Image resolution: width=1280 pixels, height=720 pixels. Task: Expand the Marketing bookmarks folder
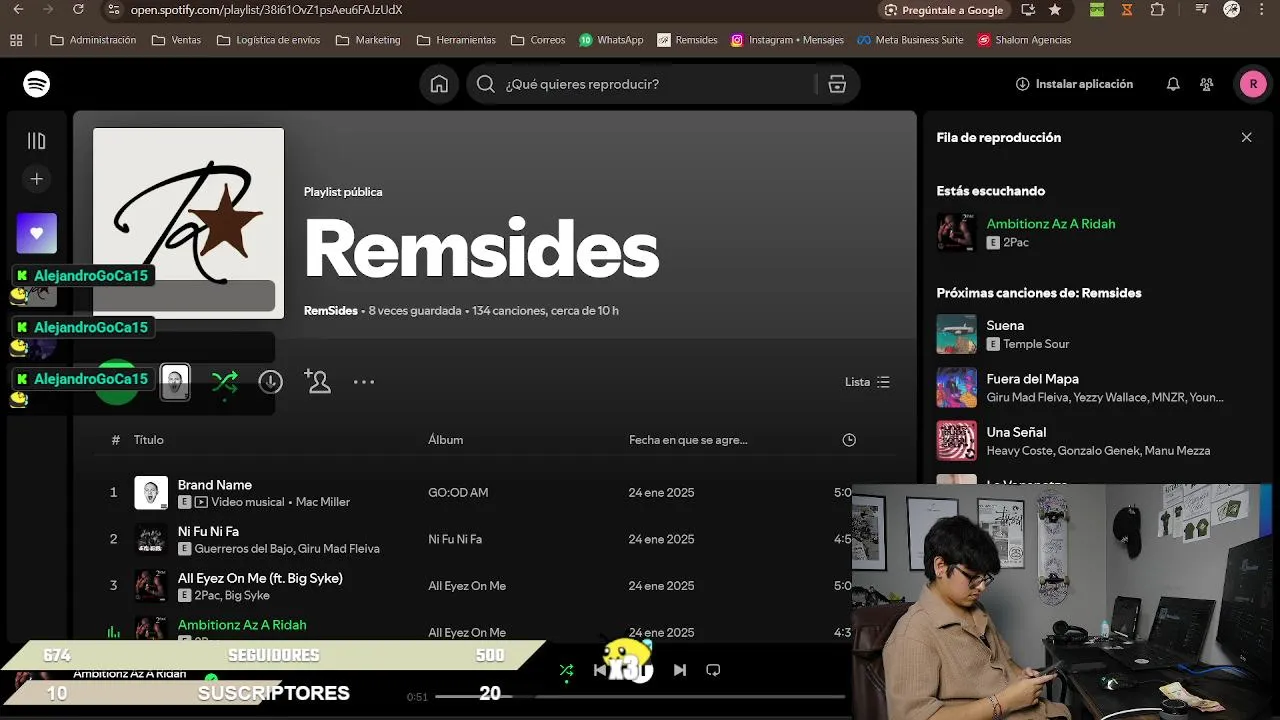point(368,40)
